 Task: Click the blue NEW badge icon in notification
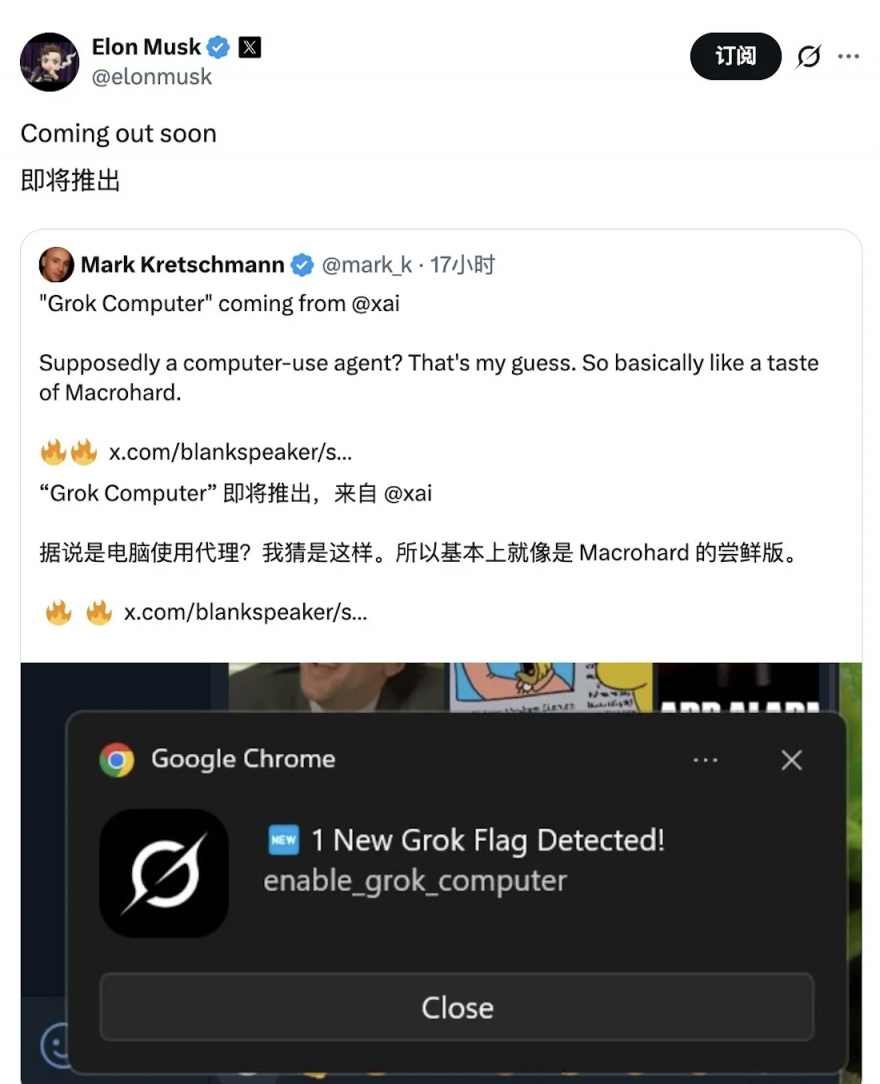click(283, 840)
